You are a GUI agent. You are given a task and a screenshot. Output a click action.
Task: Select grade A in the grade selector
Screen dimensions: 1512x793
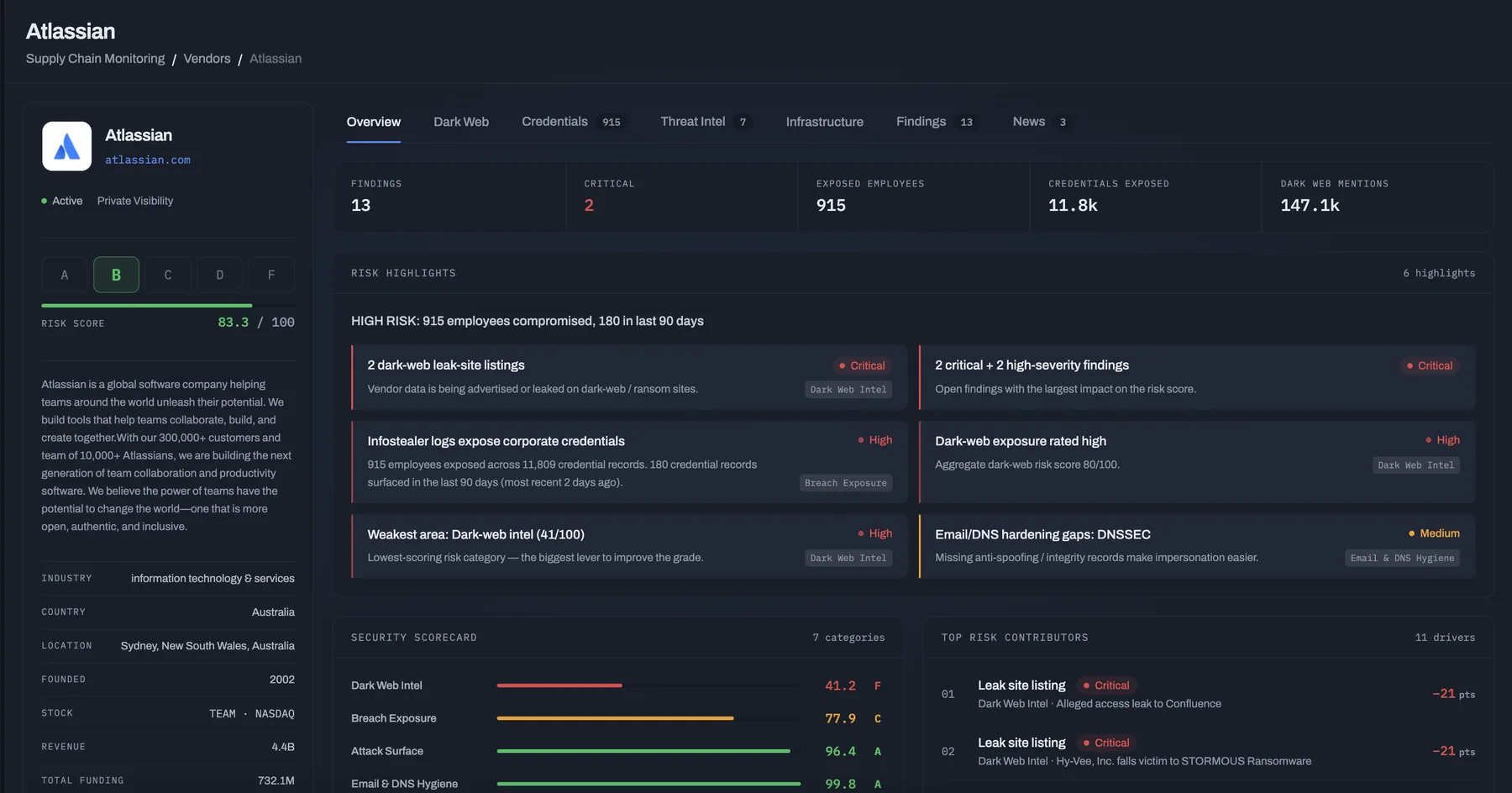coord(65,275)
